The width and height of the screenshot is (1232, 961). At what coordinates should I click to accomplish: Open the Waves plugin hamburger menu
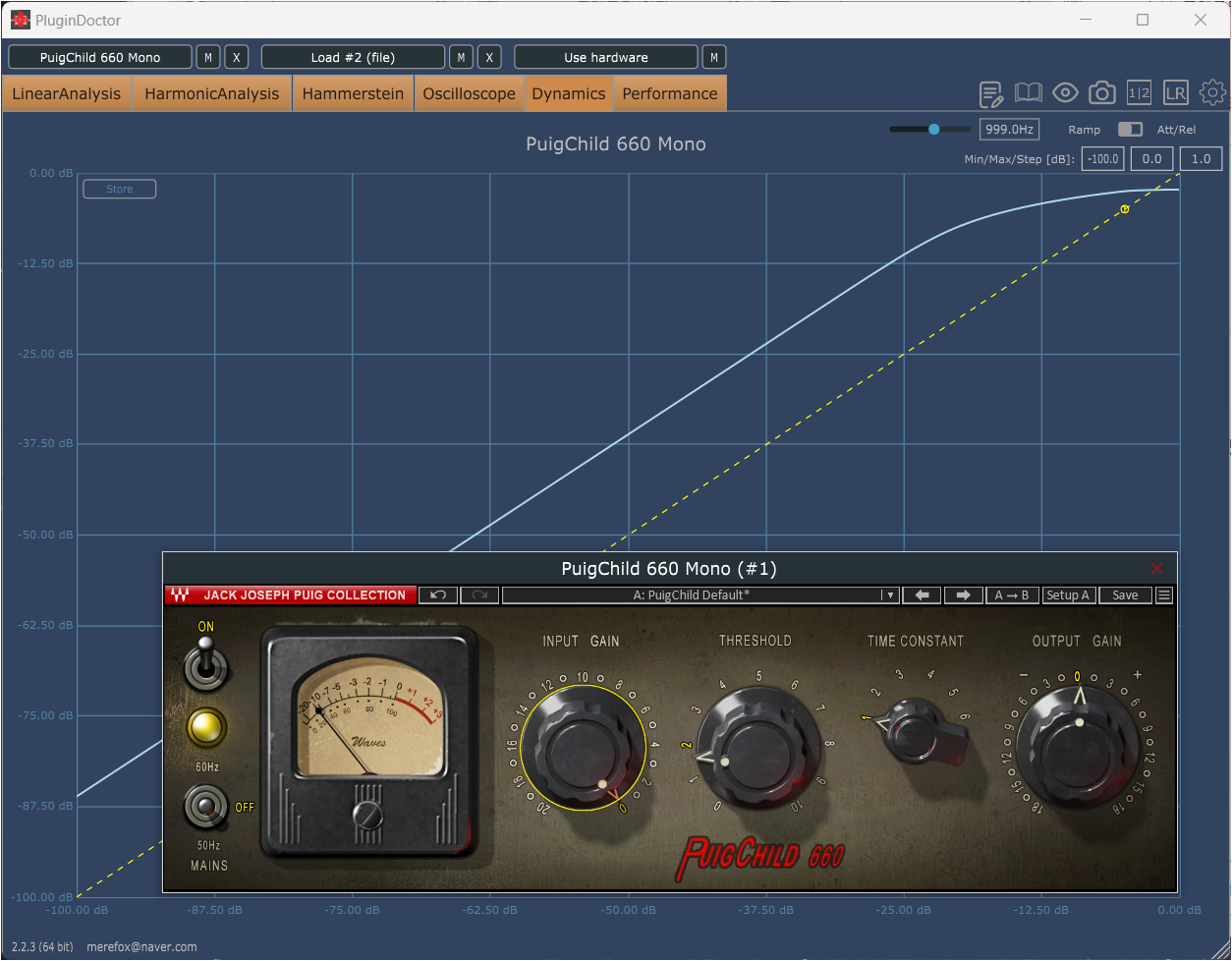(1164, 595)
